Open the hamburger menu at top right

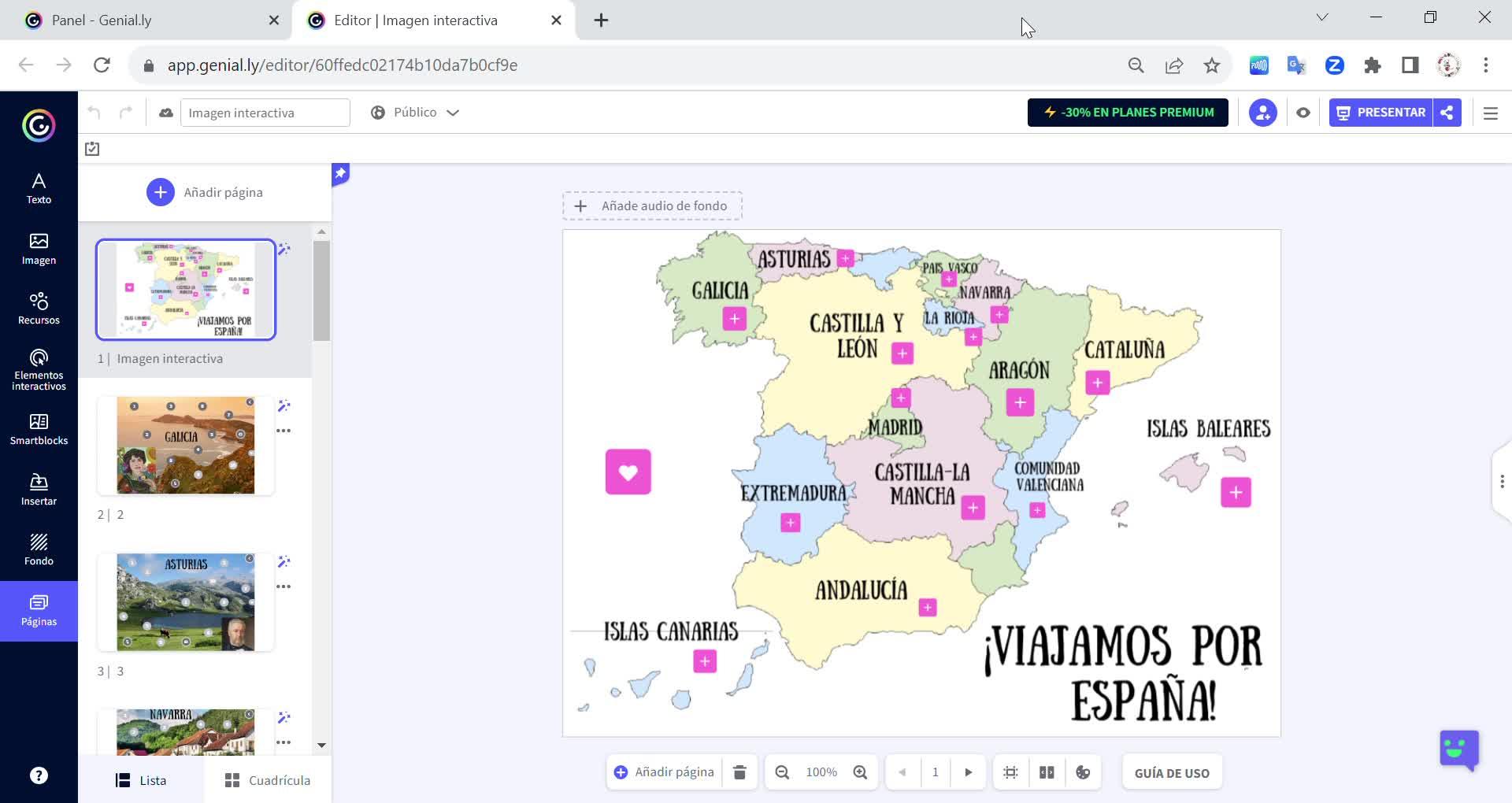click(x=1490, y=113)
